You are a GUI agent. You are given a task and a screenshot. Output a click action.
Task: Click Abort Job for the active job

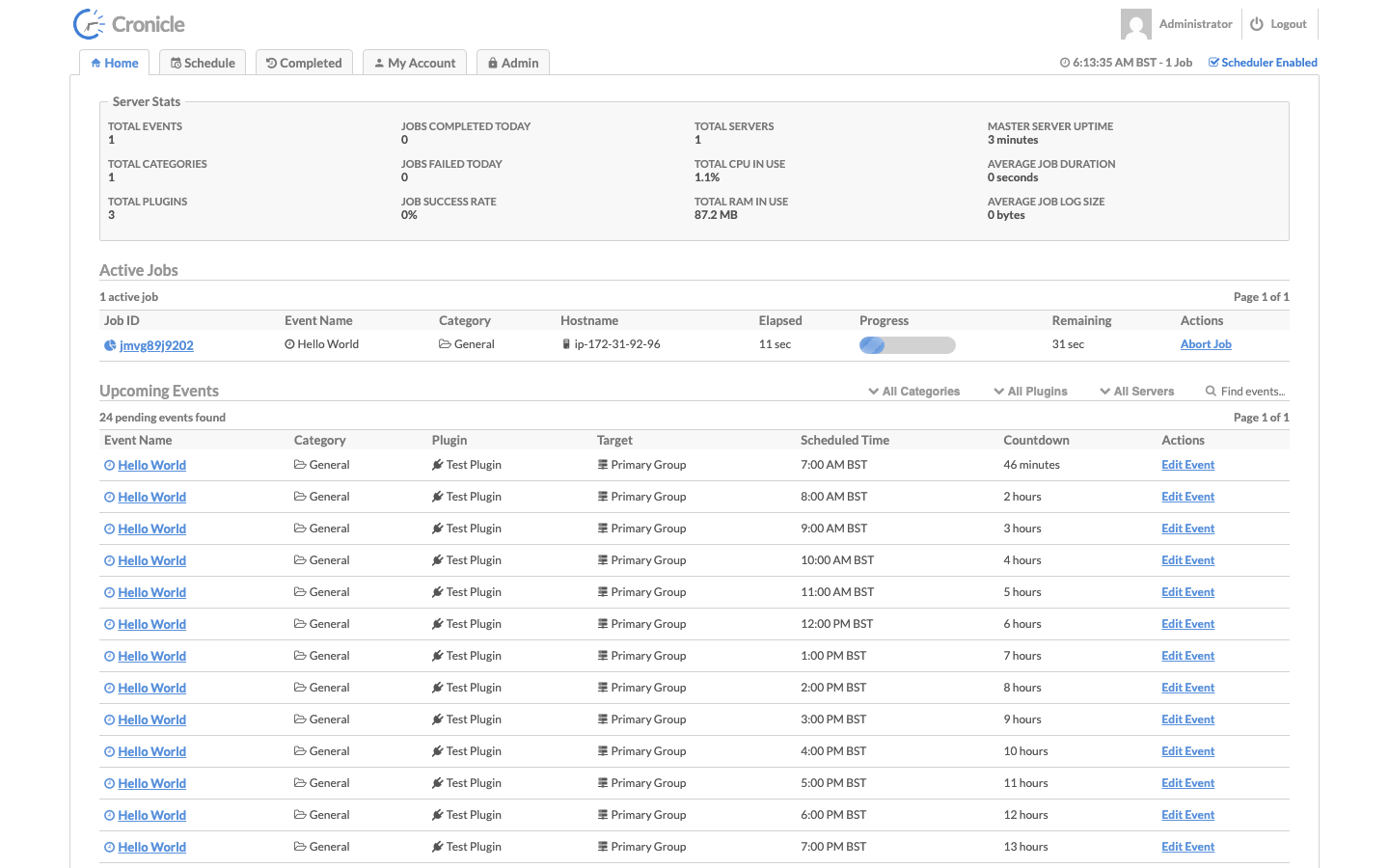(x=1206, y=344)
